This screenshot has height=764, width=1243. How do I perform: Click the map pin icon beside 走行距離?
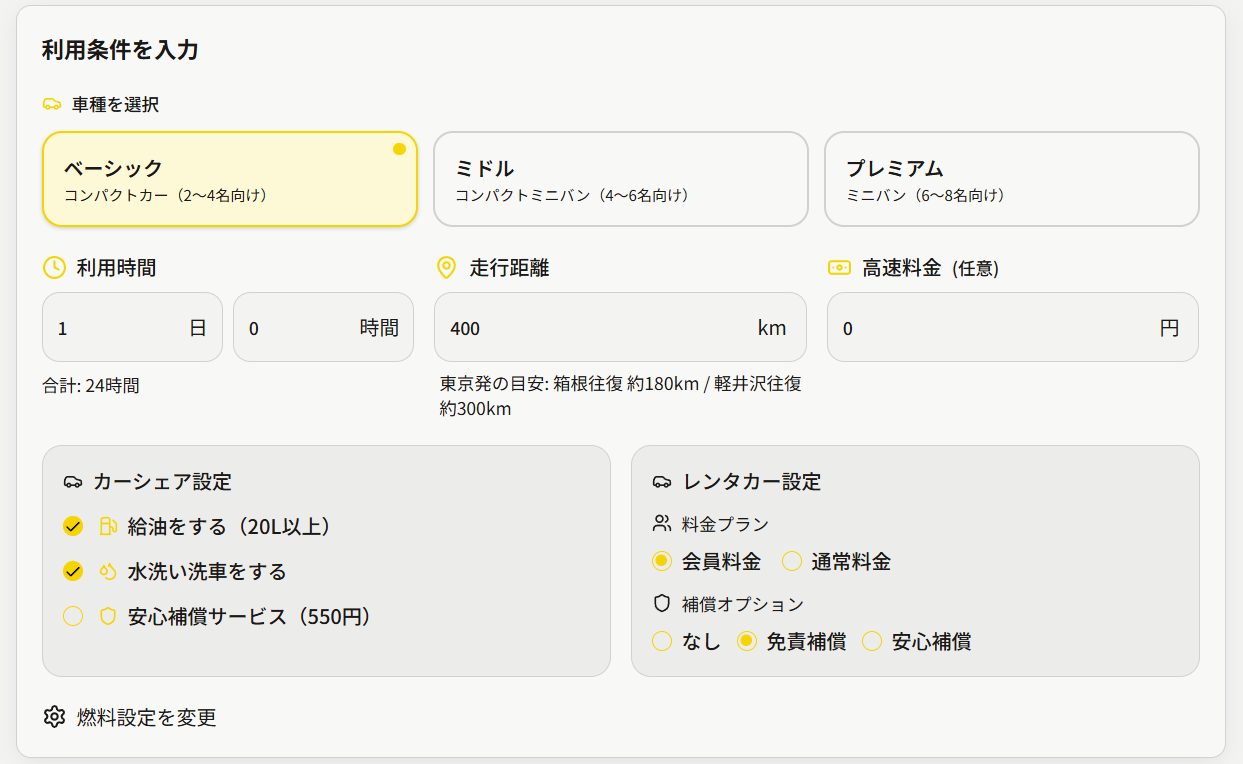click(x=447, y=268)
